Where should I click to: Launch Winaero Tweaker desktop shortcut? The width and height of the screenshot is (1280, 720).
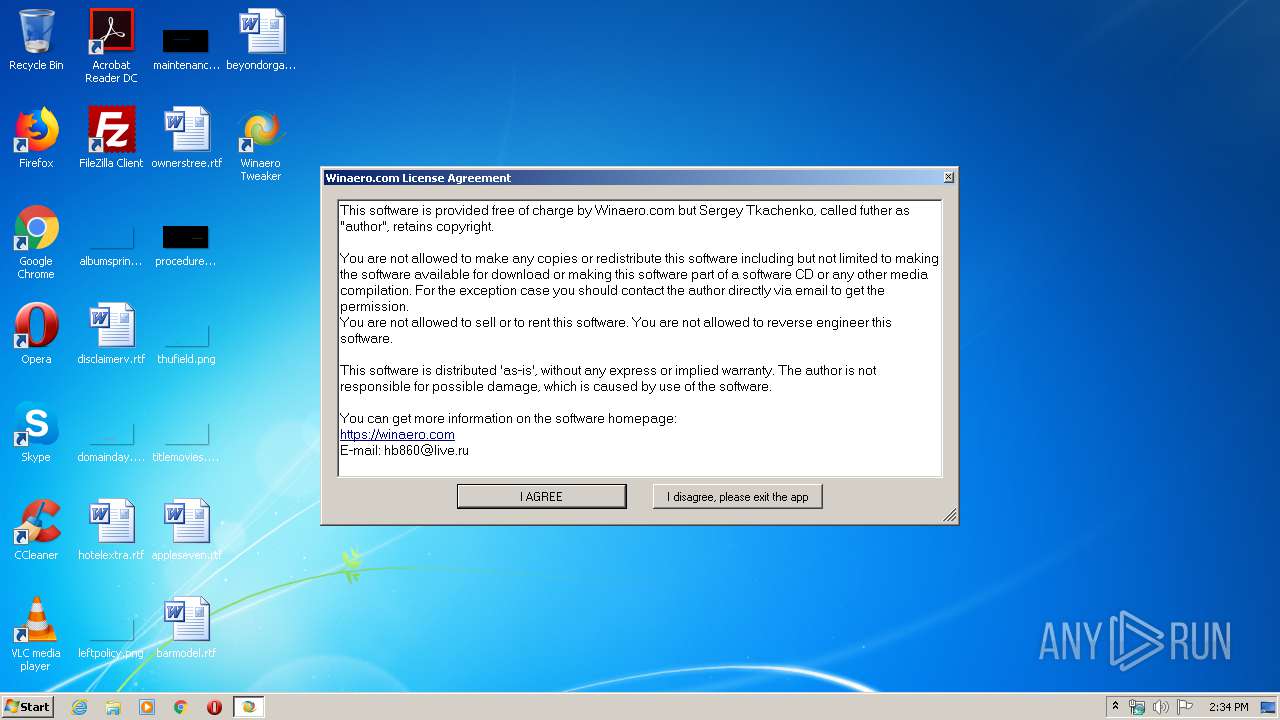[x=261, y=145]
